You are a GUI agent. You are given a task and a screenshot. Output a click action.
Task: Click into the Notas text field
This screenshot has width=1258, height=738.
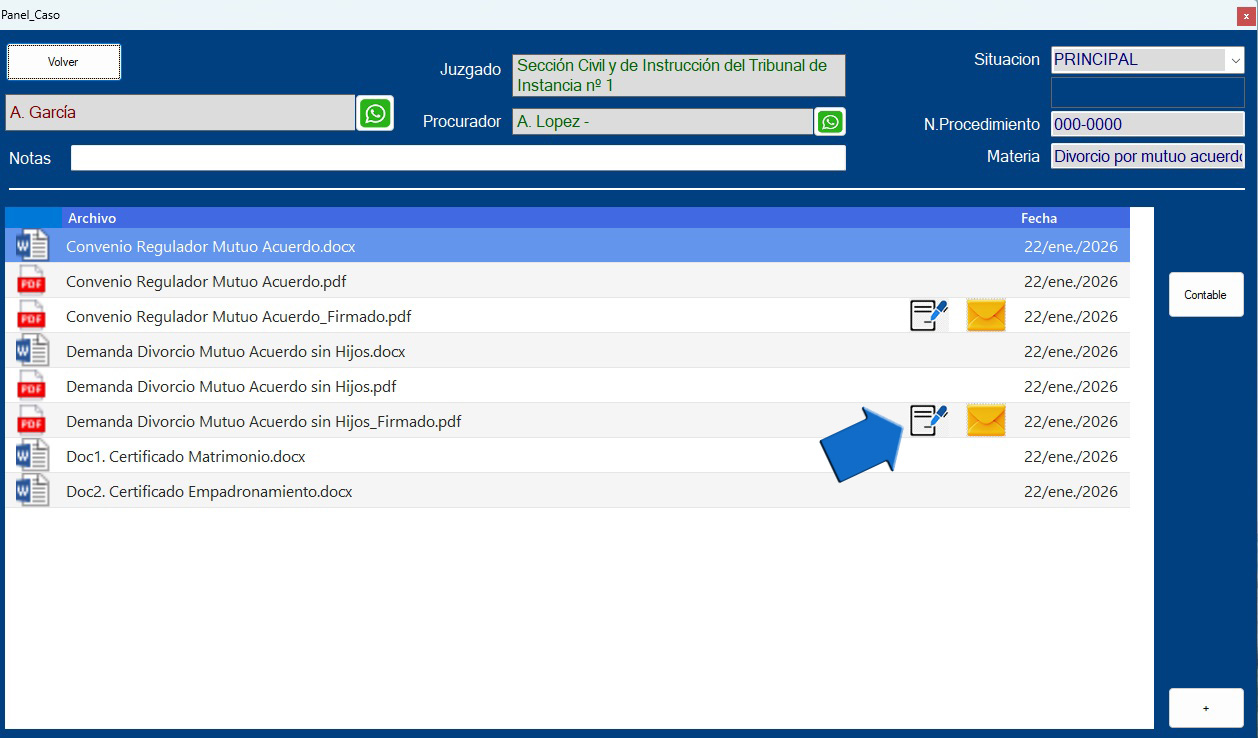point(457,158)
